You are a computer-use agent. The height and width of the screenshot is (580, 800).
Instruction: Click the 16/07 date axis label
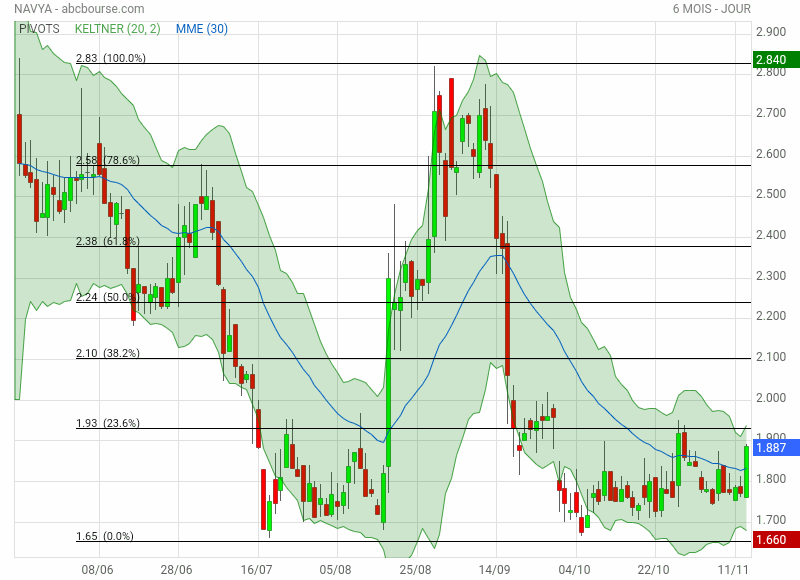tap(256, 569)
